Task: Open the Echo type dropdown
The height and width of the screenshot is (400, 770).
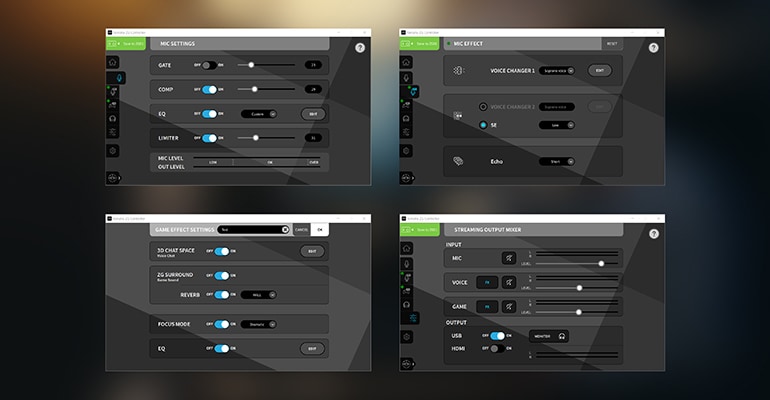Action: 557,161
